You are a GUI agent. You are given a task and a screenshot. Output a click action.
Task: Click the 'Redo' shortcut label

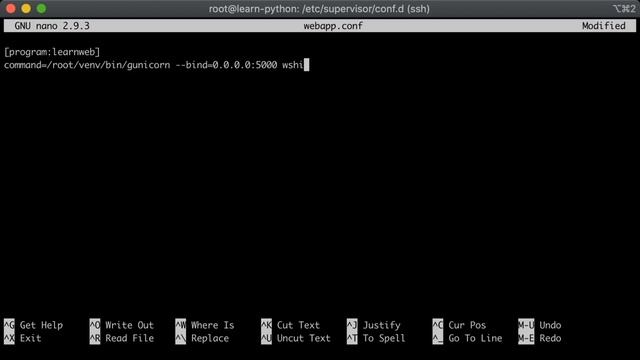(550, 338)
